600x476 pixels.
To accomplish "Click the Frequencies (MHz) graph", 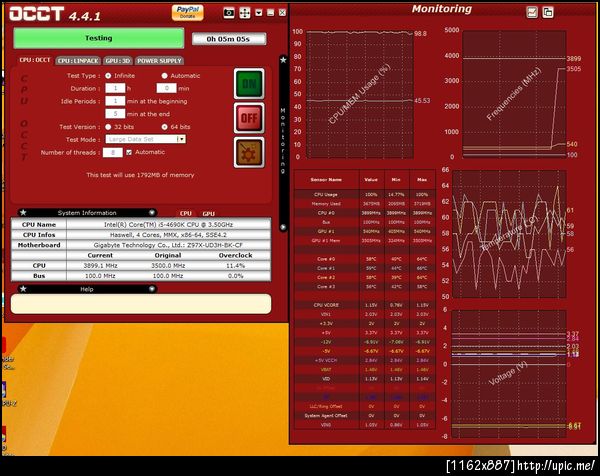I will pos(514,94).
